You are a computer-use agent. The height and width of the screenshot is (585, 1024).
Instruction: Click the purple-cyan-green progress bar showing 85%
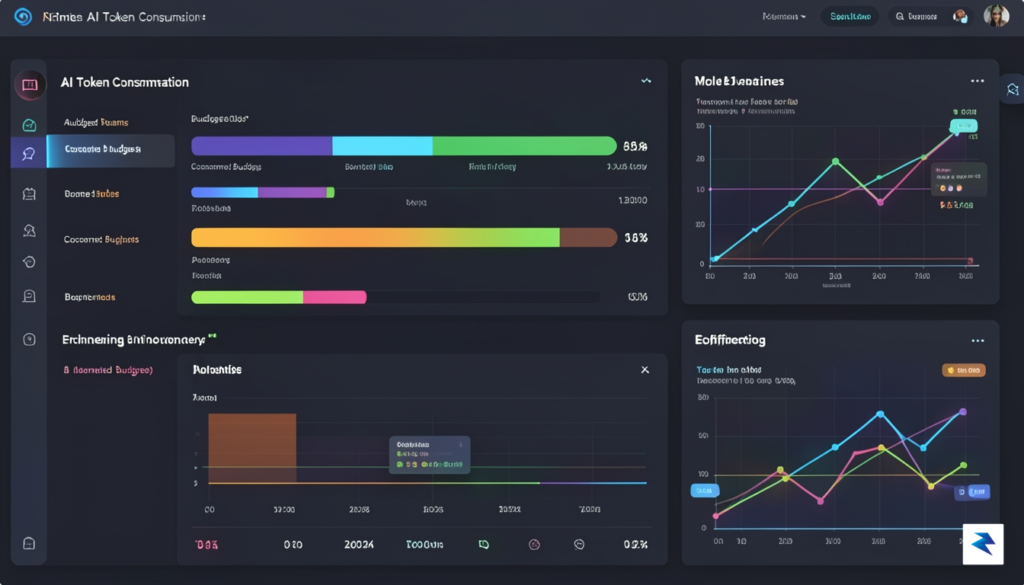tap(404, 146)
